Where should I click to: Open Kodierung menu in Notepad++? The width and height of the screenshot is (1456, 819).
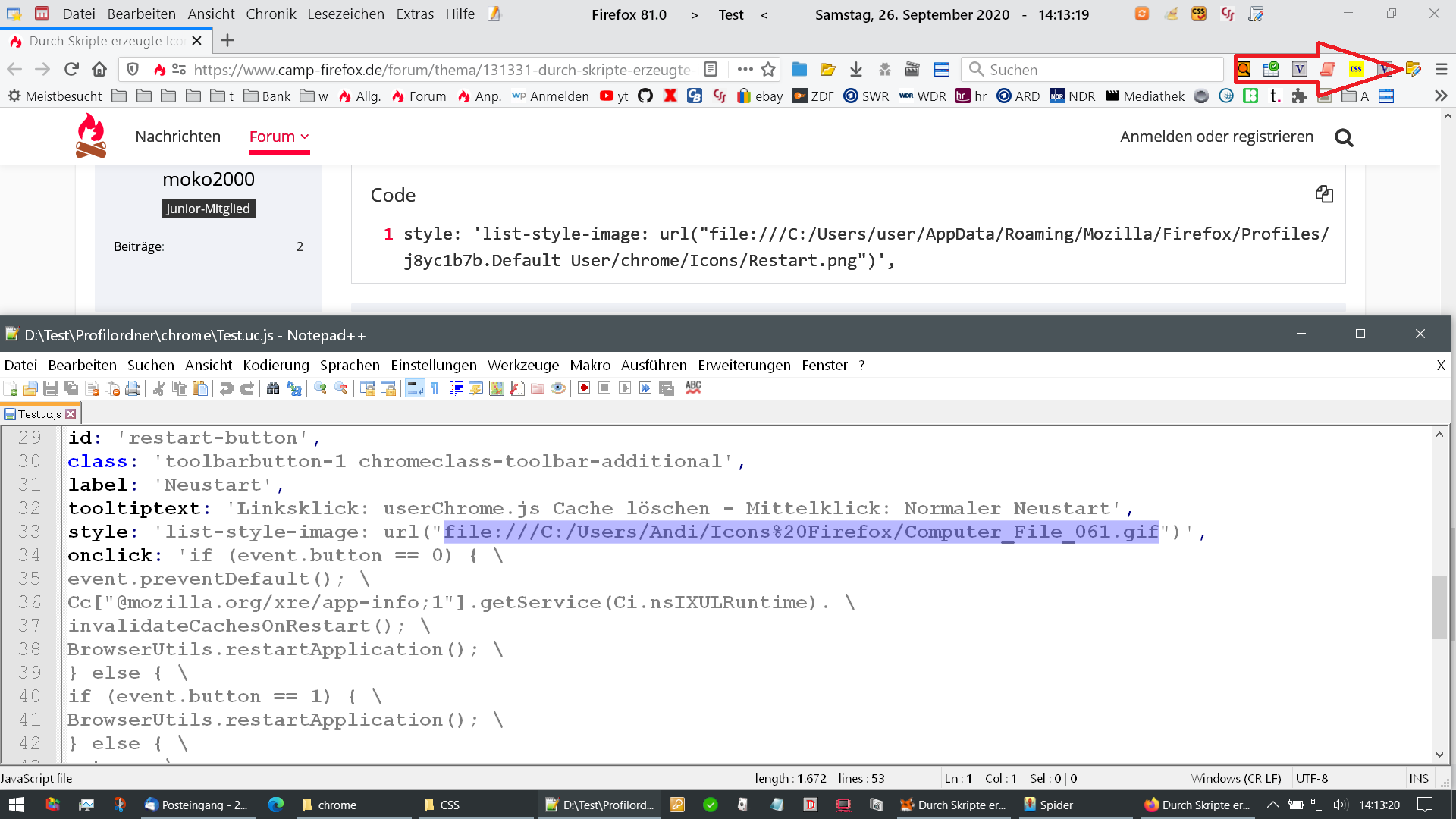click(276, 366)
